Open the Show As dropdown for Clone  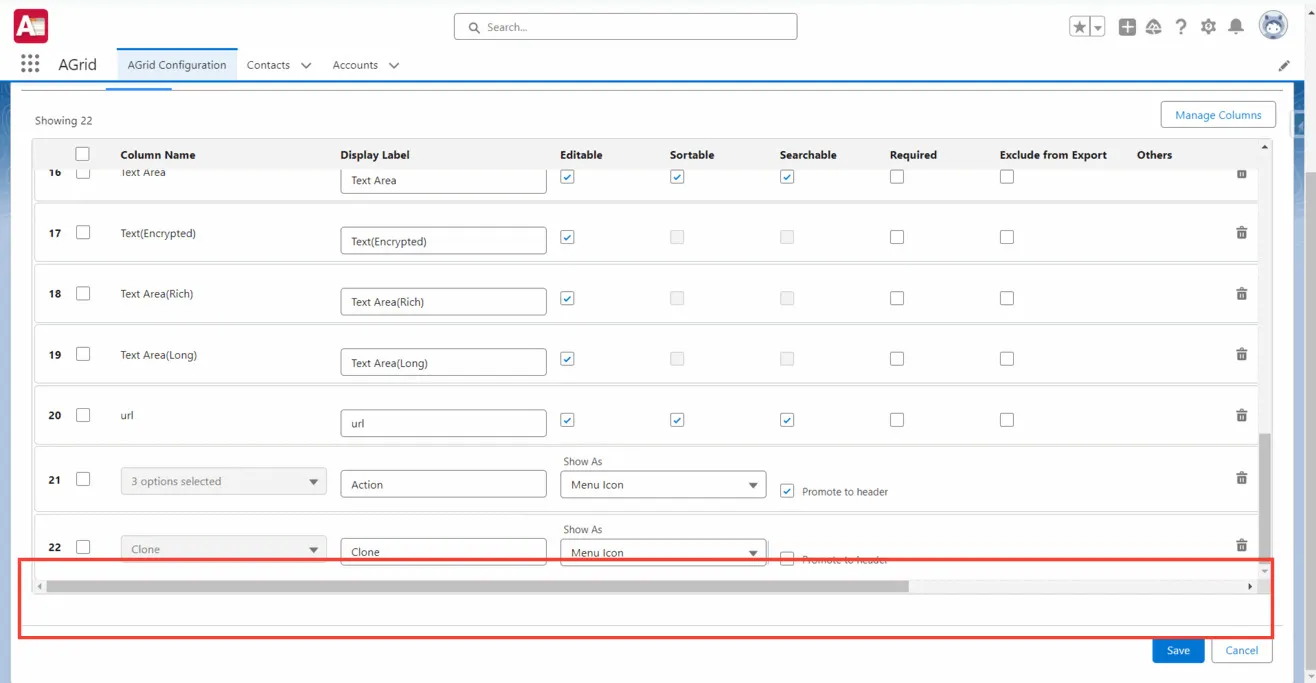[x=663, y=552]
